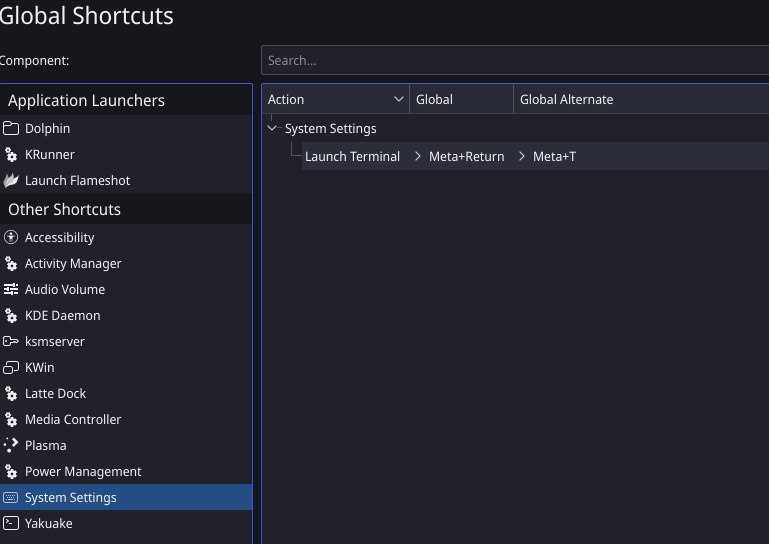Select the Dolphin folder icon

(x=11, y=129)
